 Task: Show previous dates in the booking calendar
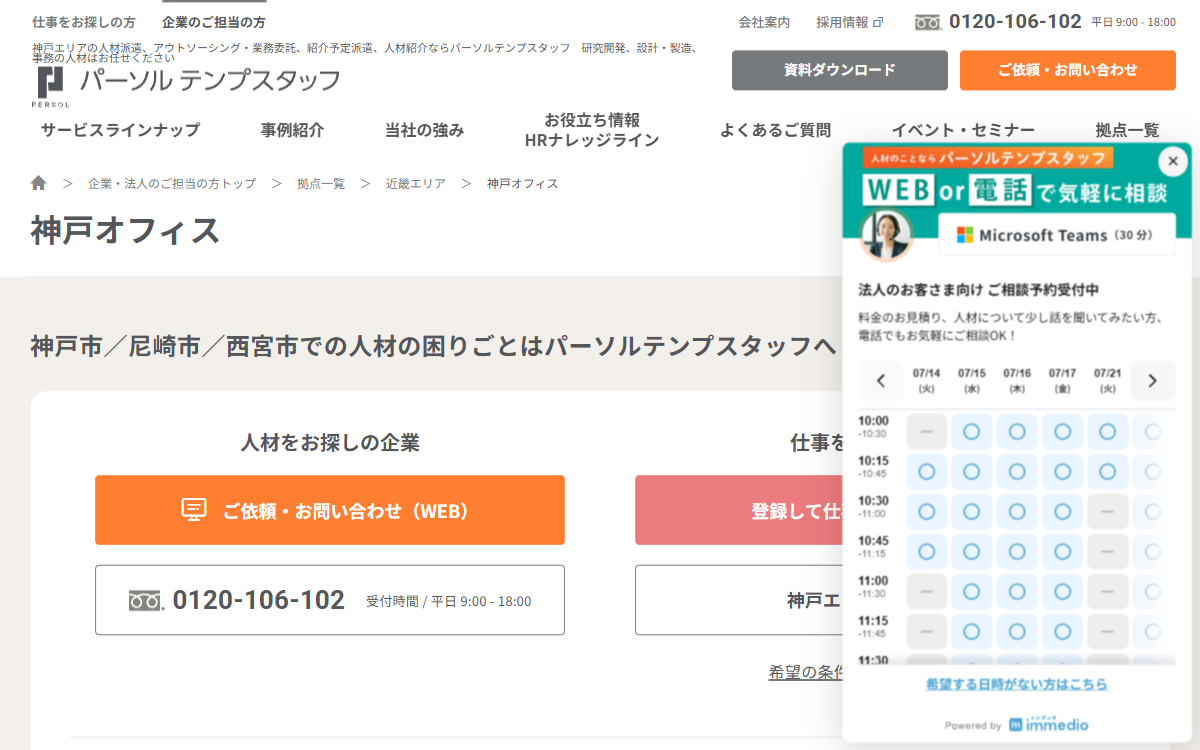point(881,381)
